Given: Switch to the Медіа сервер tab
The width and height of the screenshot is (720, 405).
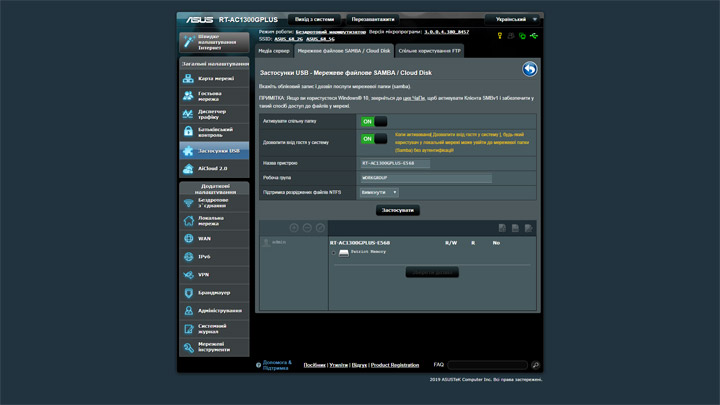Looking at the screenshot, I should (274, 51).
